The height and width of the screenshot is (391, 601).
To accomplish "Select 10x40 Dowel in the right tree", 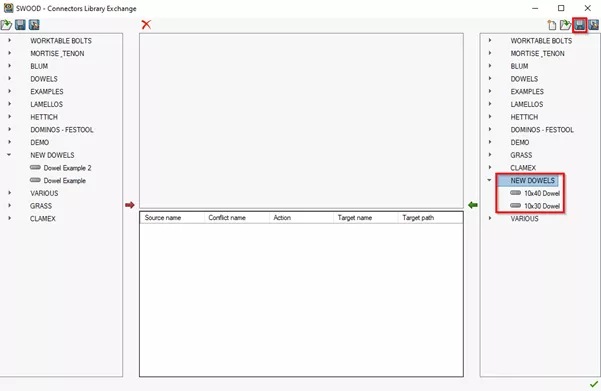I will click(x=542, y=193).
